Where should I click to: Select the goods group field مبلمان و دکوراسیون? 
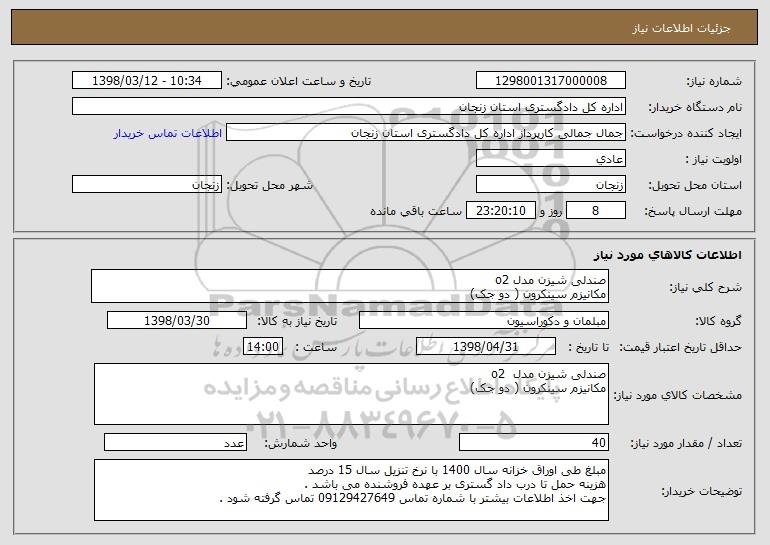(x=484, y=321)
